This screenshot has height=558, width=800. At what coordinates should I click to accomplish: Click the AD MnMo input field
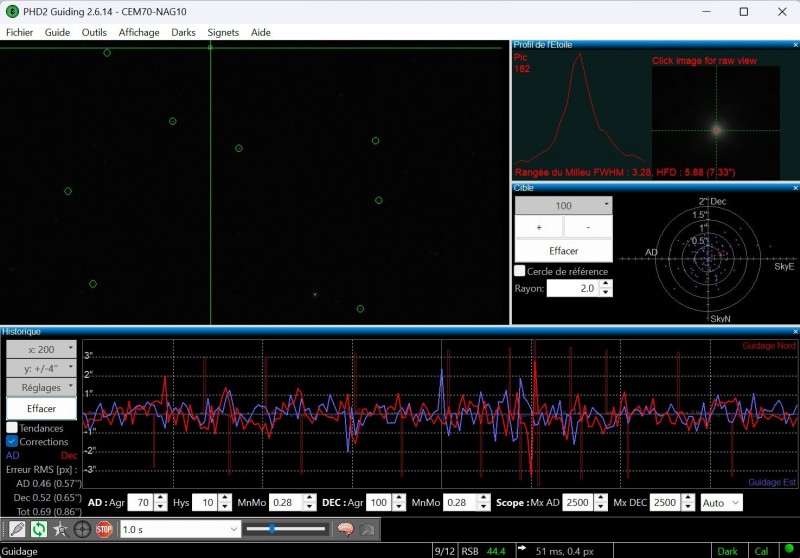click(x=285, y=502)
